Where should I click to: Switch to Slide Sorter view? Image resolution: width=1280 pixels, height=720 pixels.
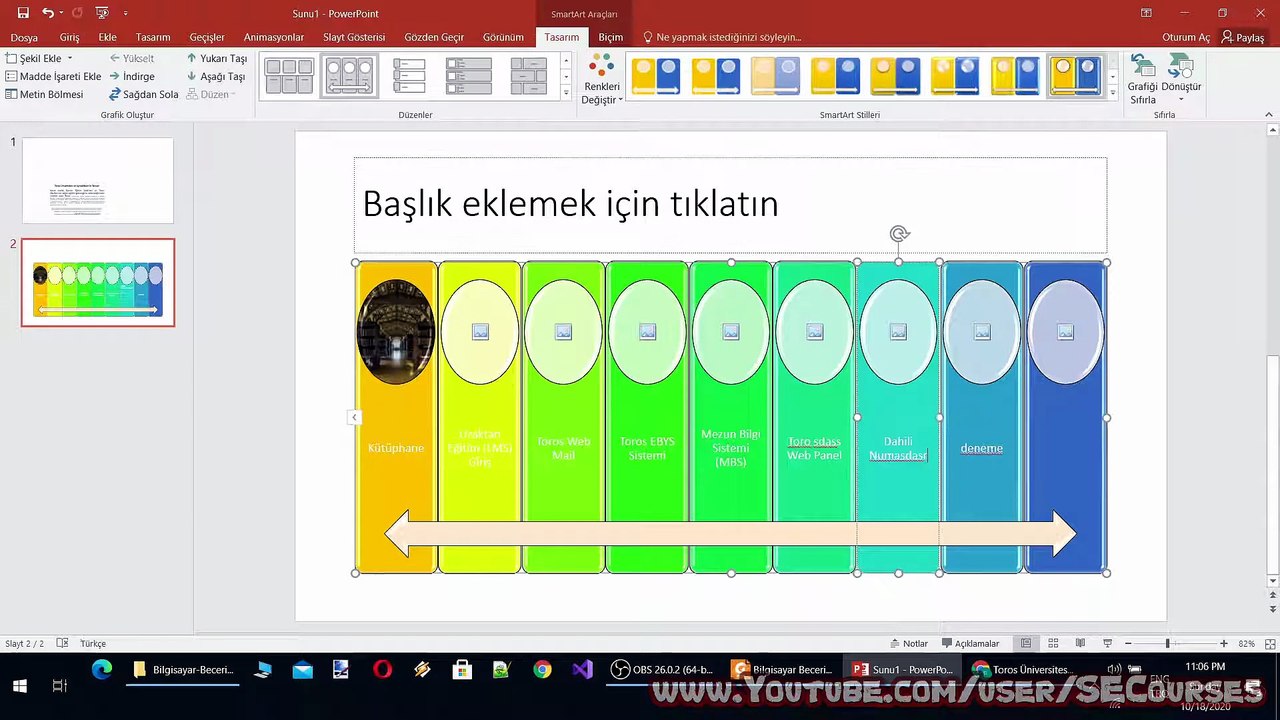point(1053,643)
